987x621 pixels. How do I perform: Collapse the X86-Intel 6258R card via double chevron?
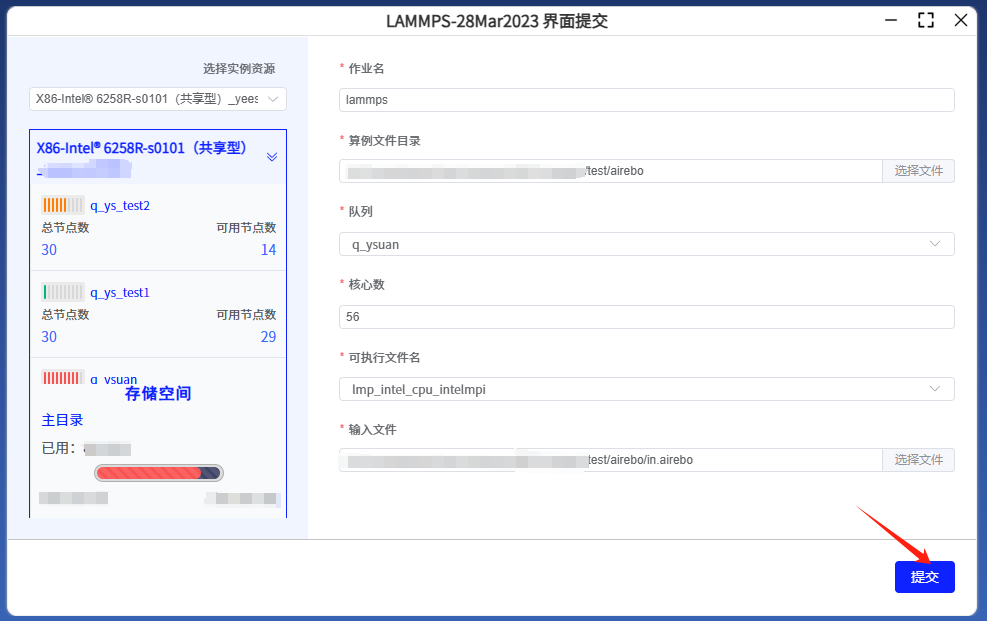click(271, 157)
